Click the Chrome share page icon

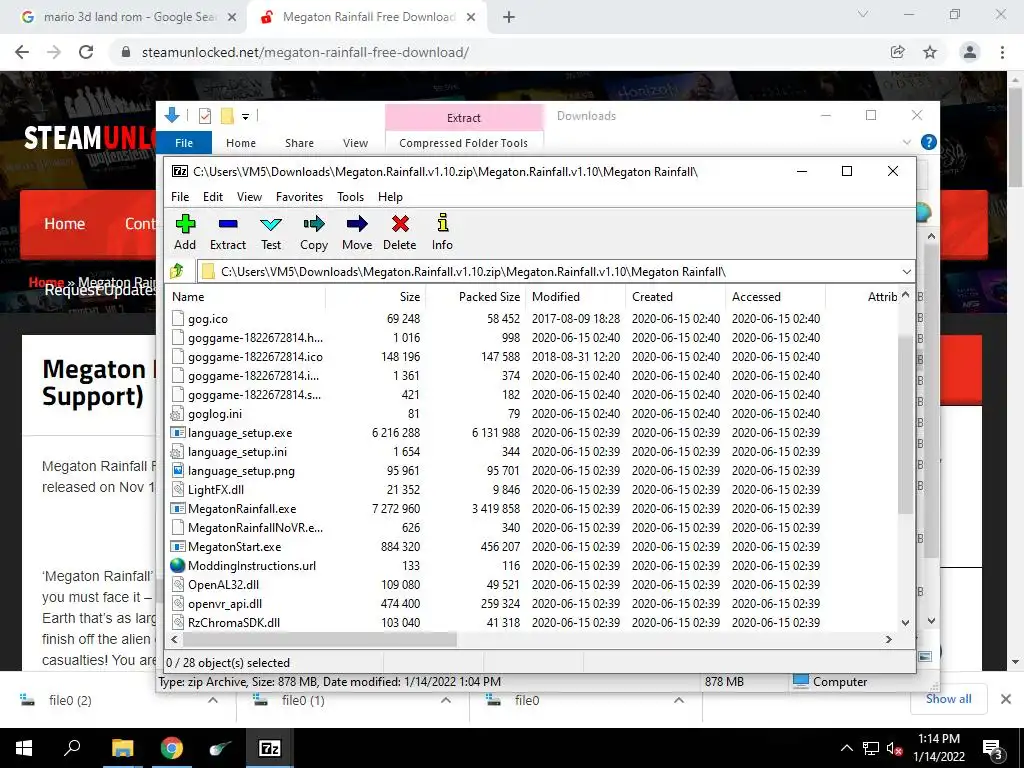coord(897,52)
